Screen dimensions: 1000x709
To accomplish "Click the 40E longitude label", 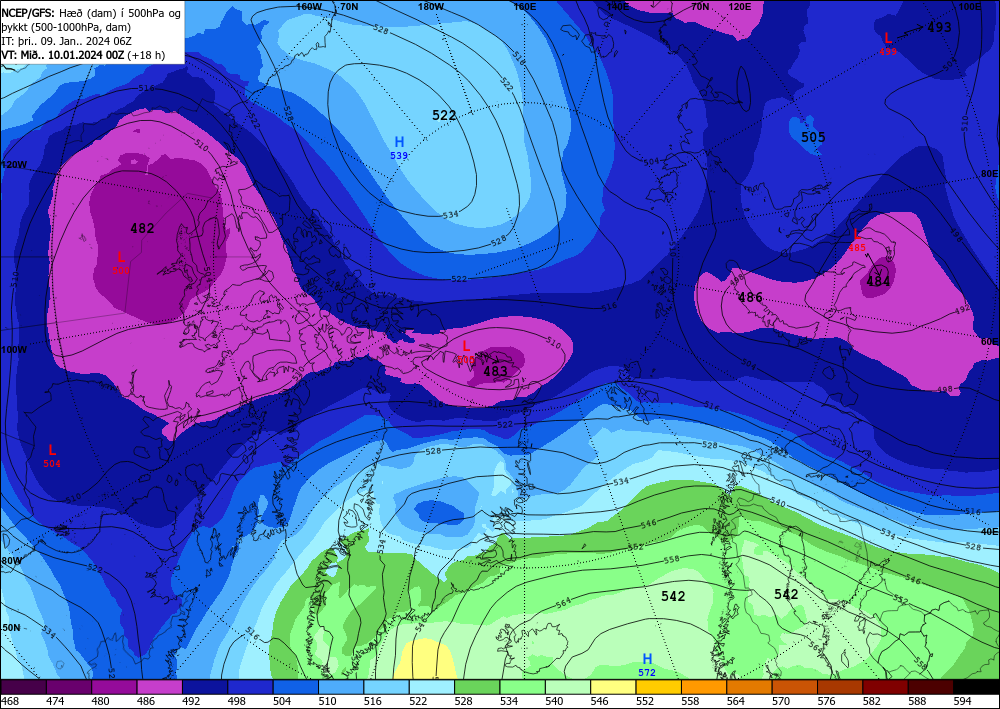I will tap(989, 531).
